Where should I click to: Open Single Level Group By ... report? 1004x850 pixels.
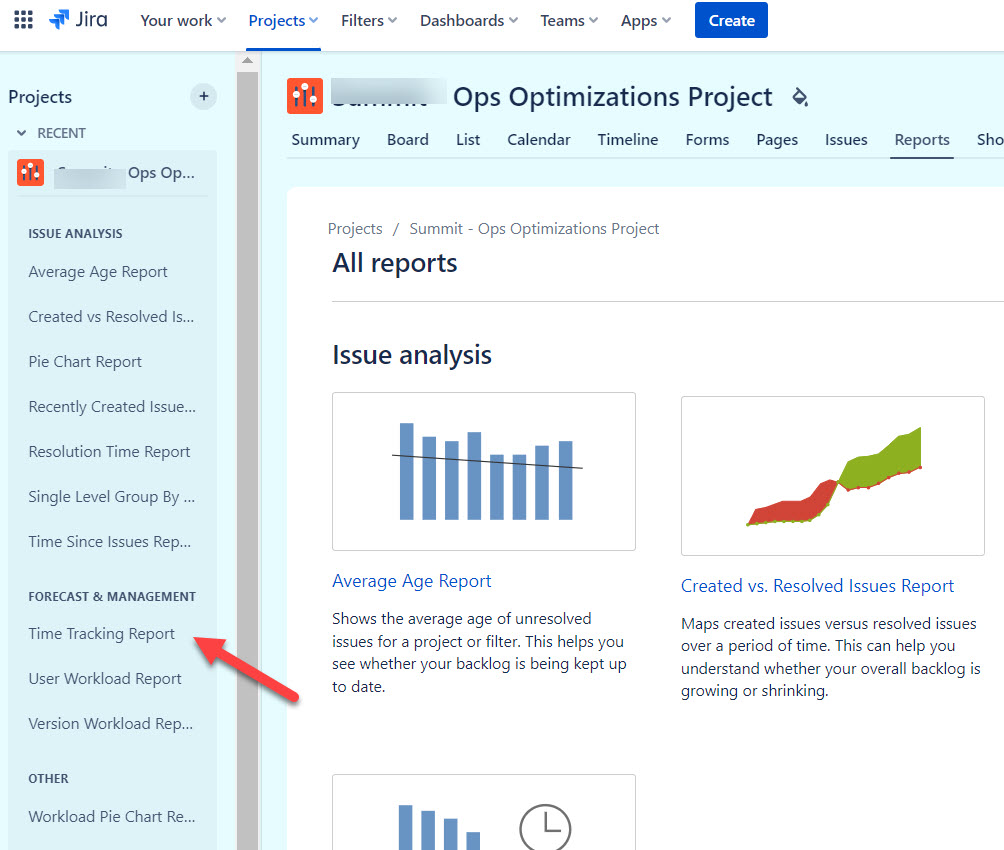tap(111, 496)
